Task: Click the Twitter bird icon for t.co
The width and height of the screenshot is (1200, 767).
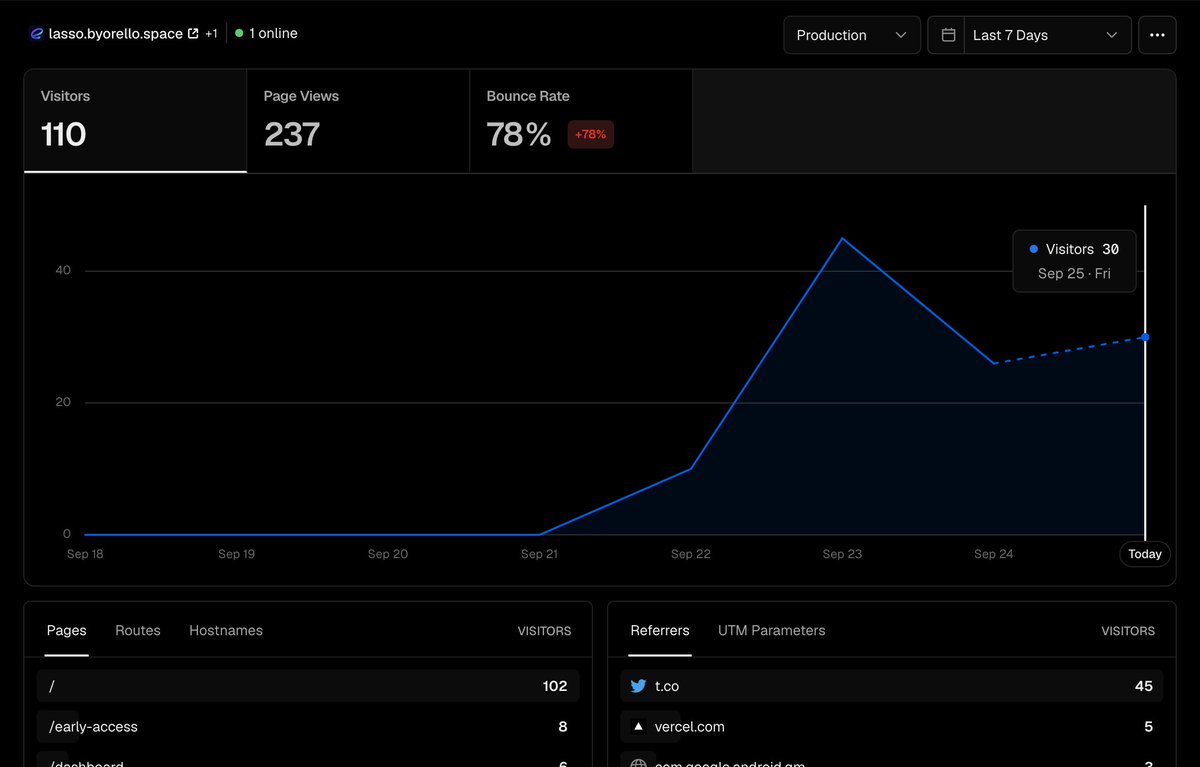Action: tap(638, 686)
